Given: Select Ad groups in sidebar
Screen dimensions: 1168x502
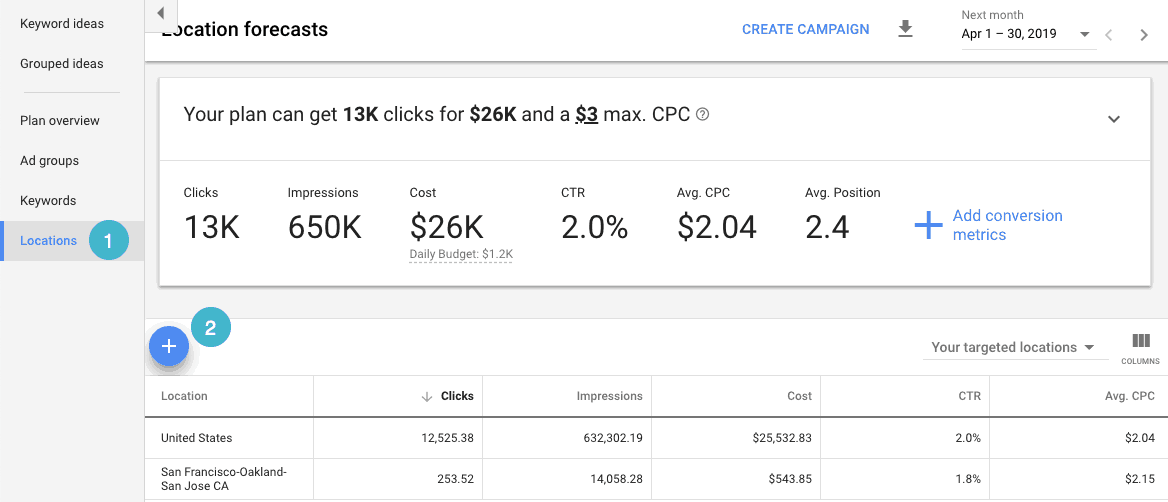Looking at the screenshot, I should pyautogui.click(x=50, y=160).
